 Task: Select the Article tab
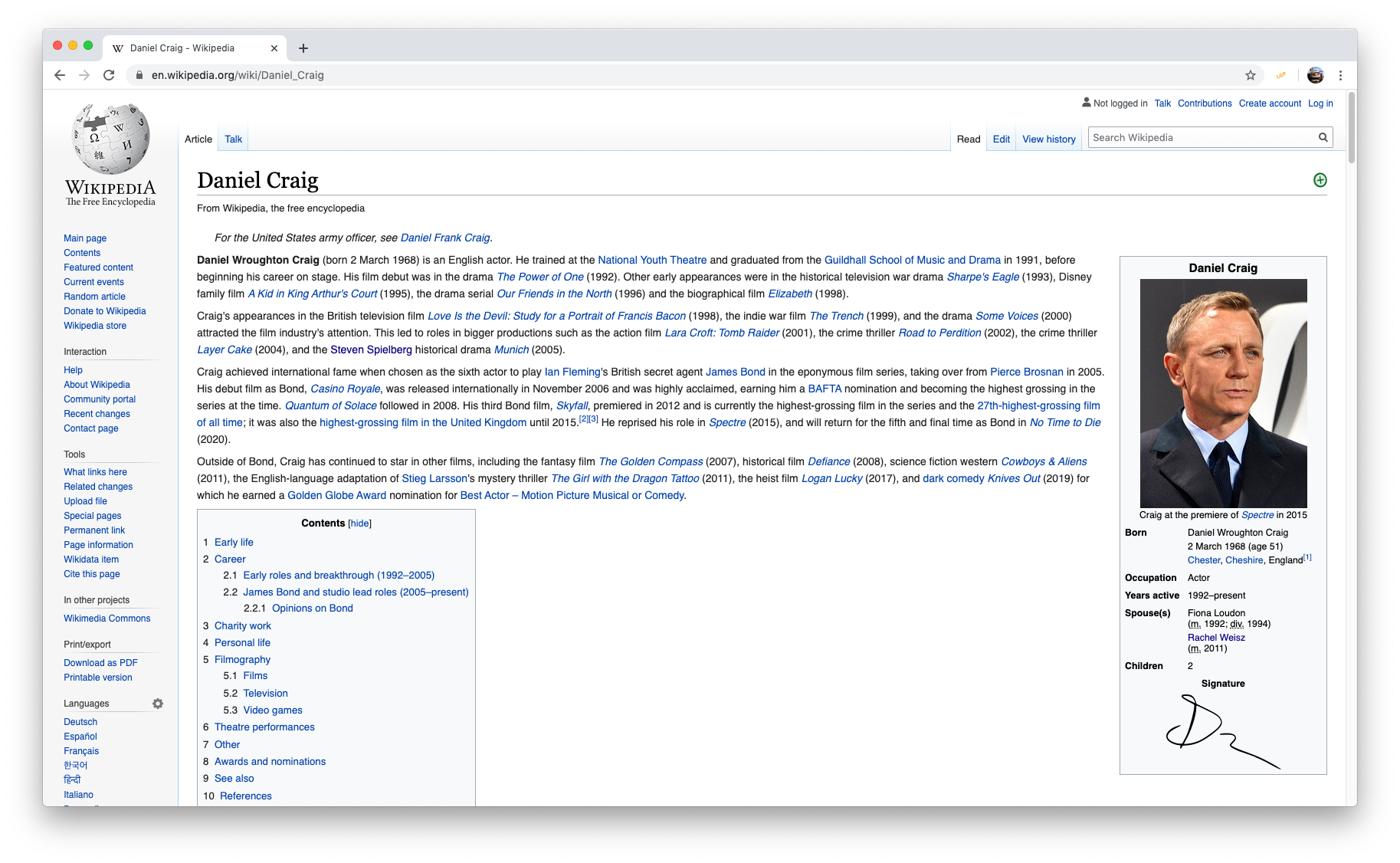(198, 139)
